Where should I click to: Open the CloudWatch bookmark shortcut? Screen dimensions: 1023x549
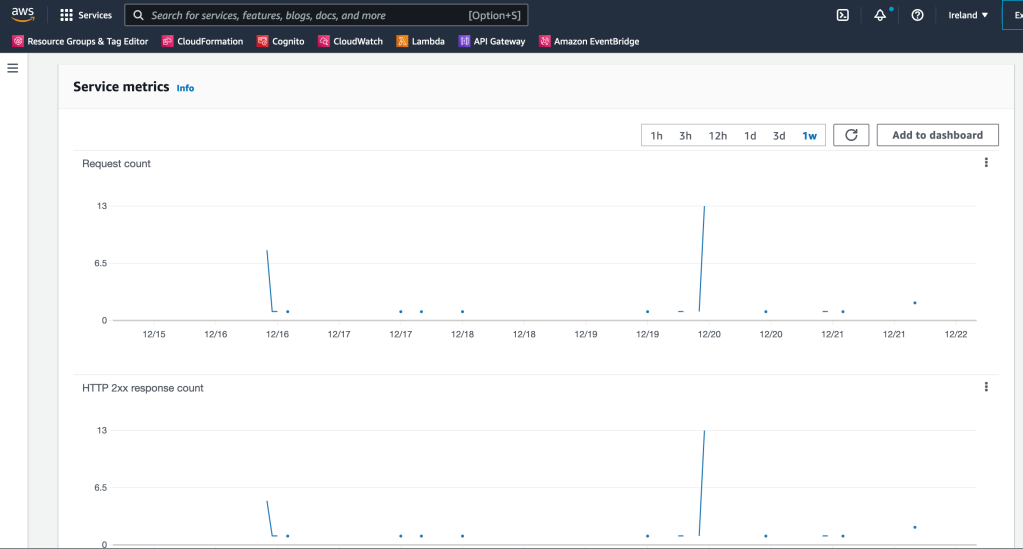pyautogui.click(x=350, y=42)
